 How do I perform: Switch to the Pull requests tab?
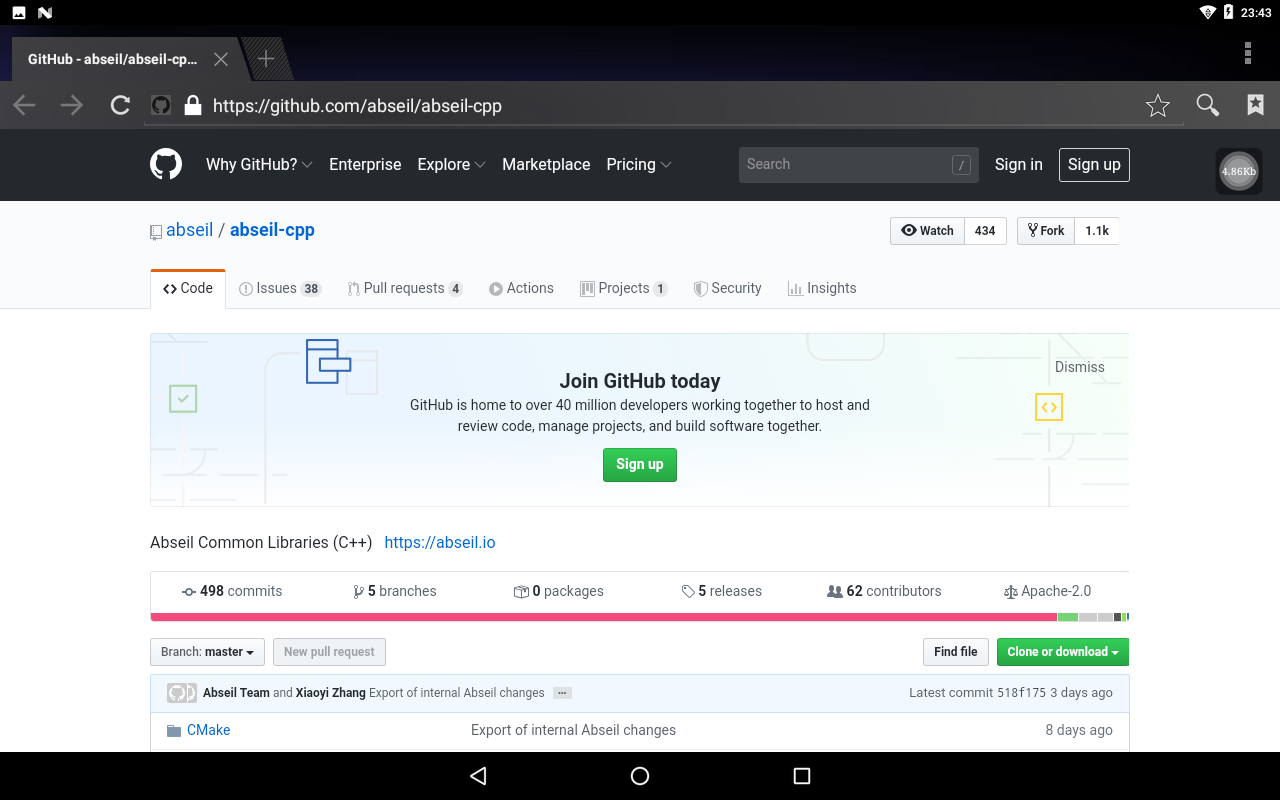coord(405,288)
